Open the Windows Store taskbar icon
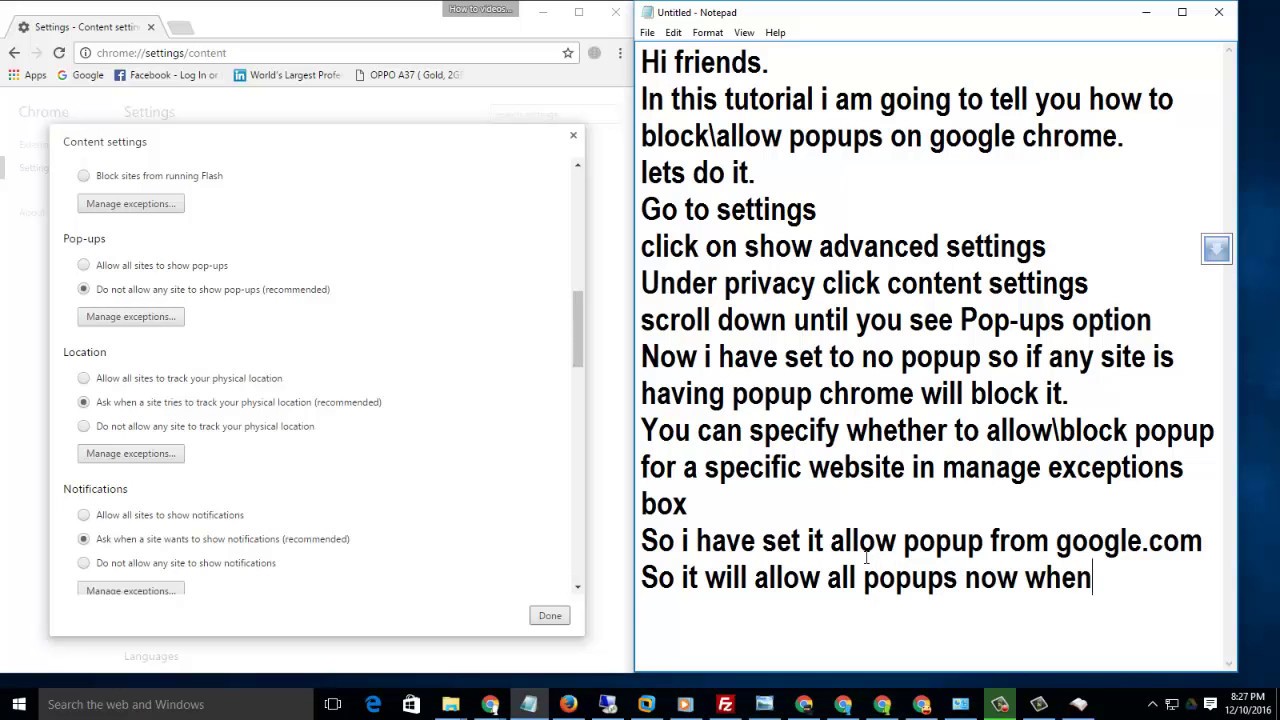The width and height of the screenshot is (1280, 720). point(411,705)
